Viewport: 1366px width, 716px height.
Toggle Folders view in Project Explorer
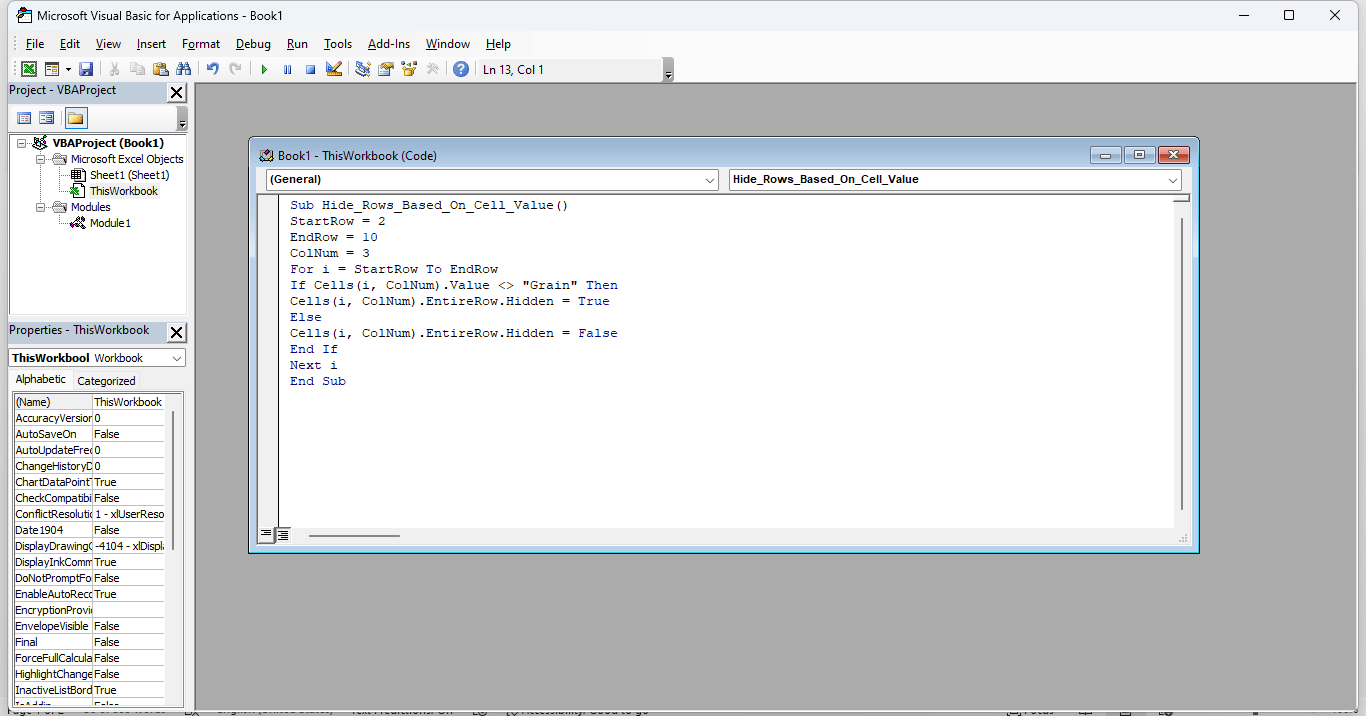pyautogui.click(x=74, y=117)
